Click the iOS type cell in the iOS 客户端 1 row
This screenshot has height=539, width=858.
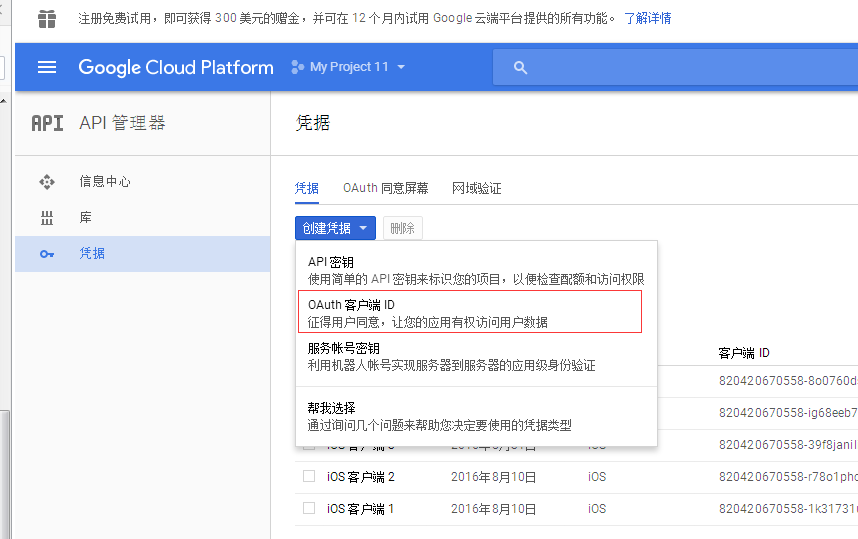597,509
